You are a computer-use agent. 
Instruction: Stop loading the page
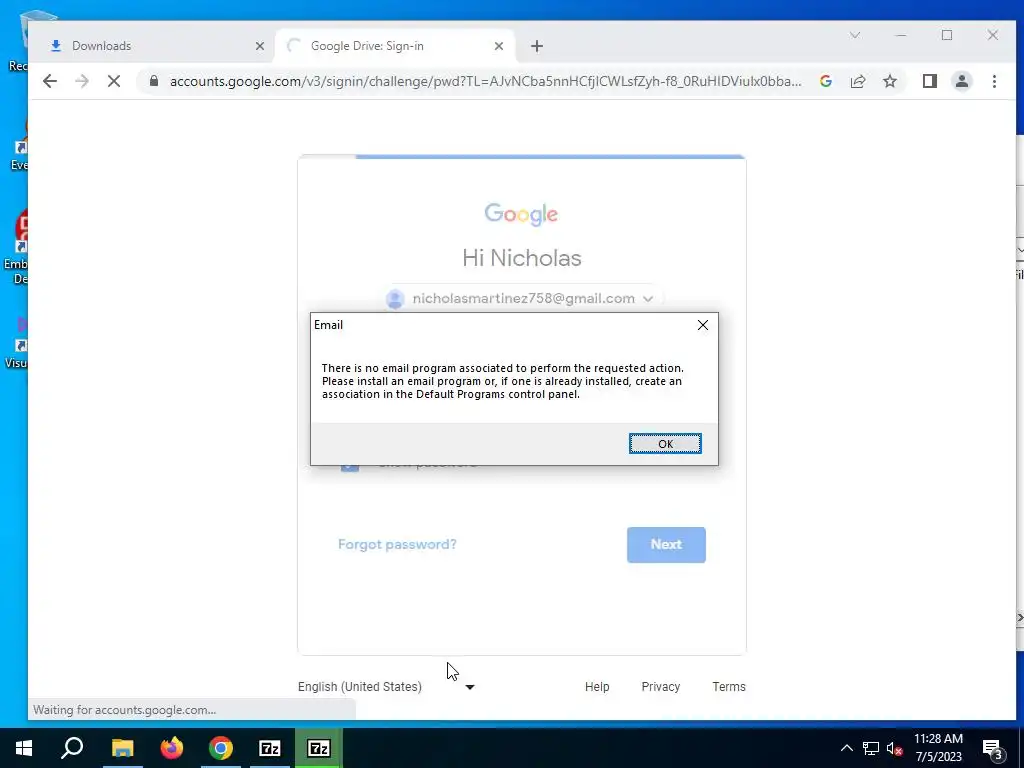point(114,81)
